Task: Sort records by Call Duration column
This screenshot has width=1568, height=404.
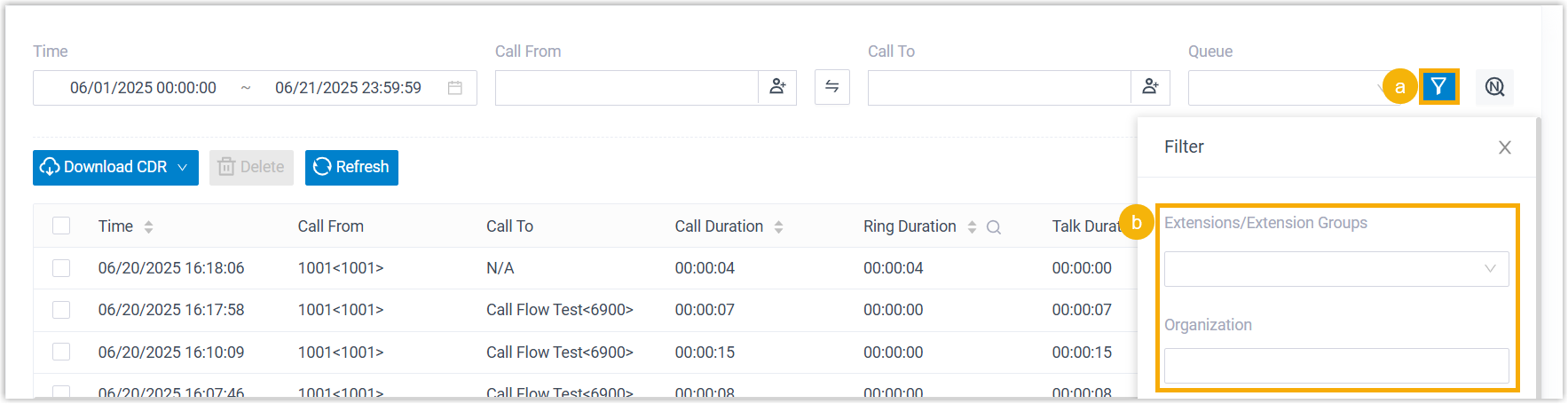Action: (x=778, y=226)
